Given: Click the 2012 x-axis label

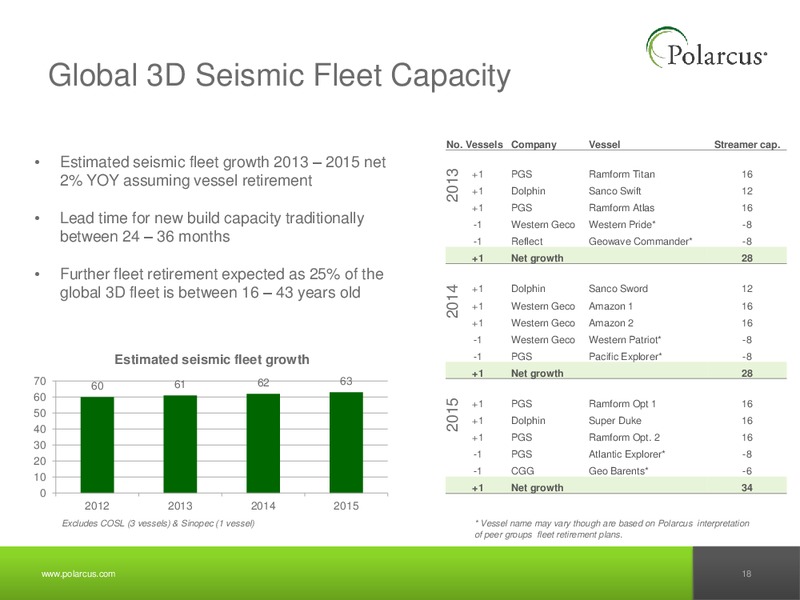Looking at the screenshot, I should [x=97, y=506].
